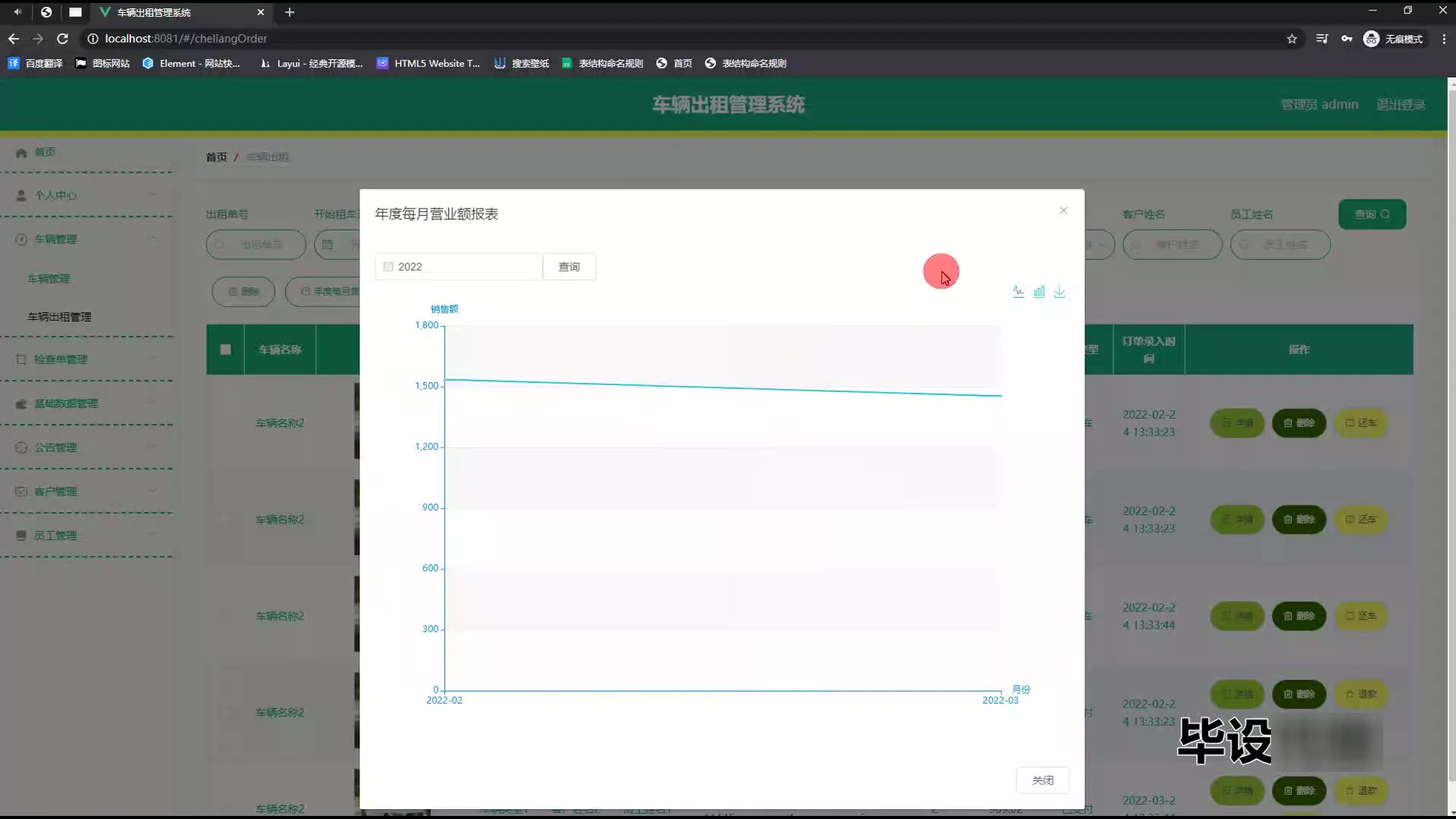Click icon beside 检查单管理
This screenshot has height=819, width=1456.
[x=21, y=359]
